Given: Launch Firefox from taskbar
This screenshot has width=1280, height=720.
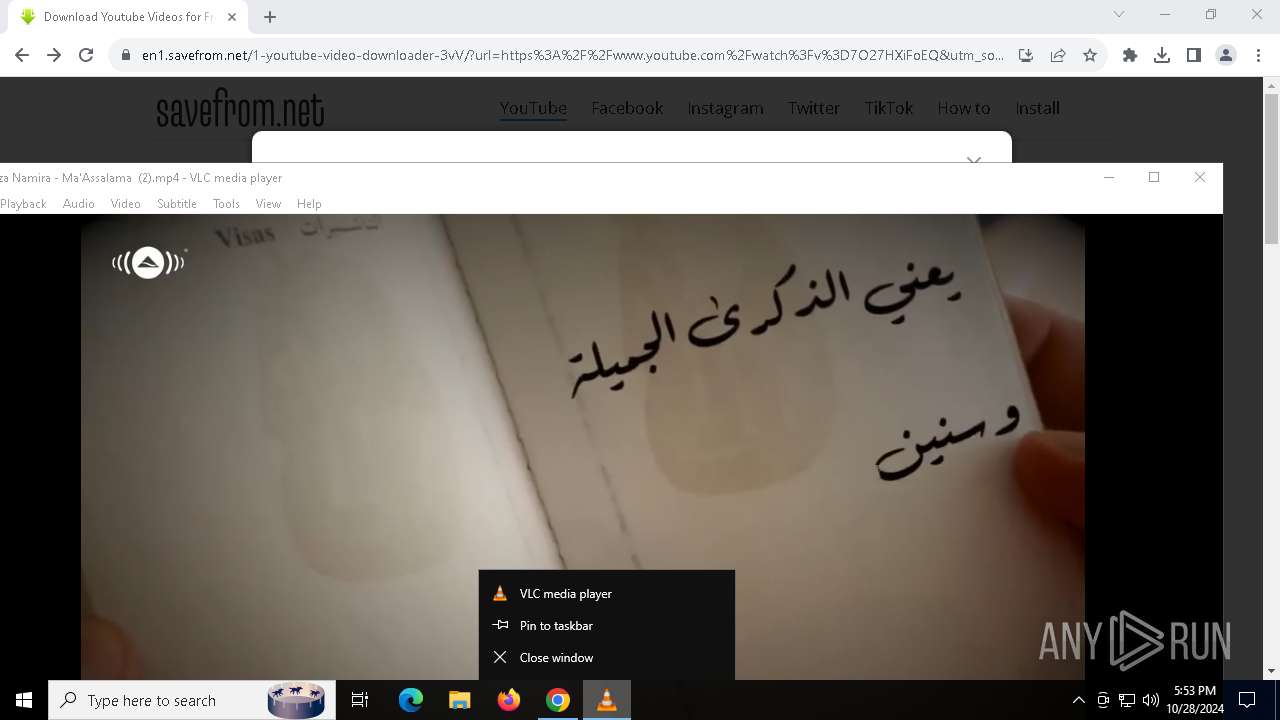Looking at the screenshot, I should click(x=509, y=700).
